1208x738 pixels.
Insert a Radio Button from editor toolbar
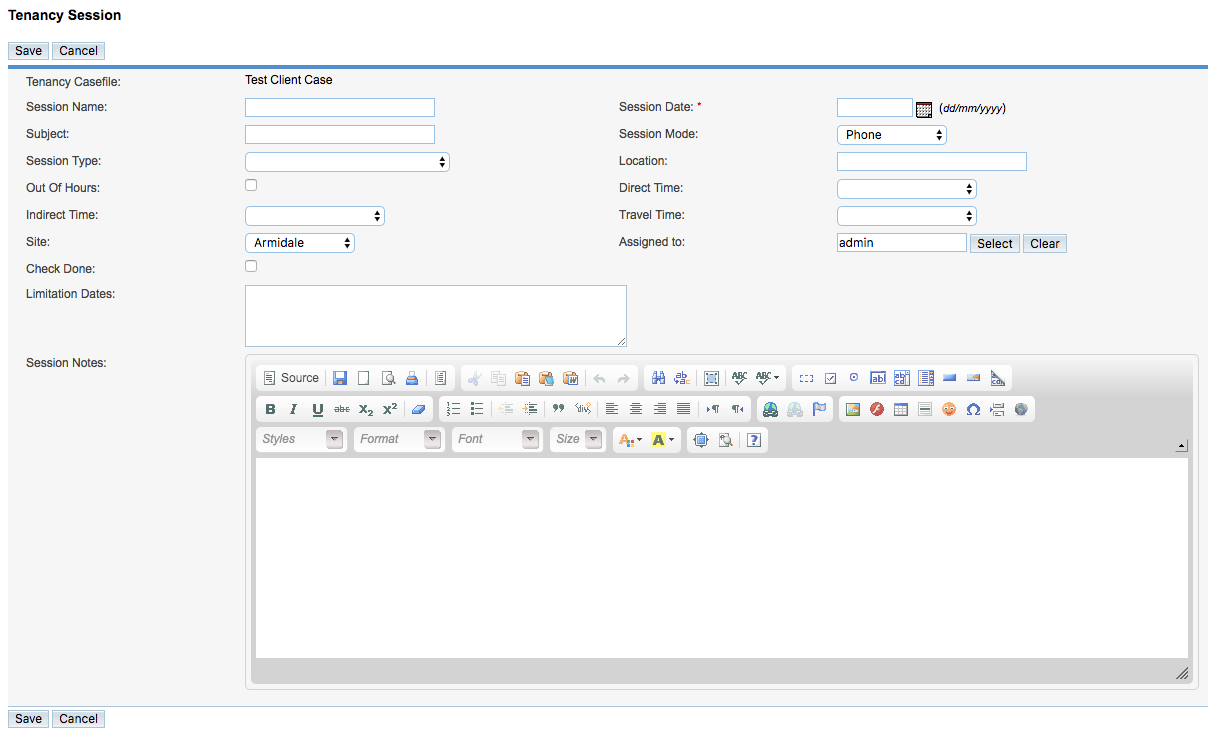pos(854,378)
